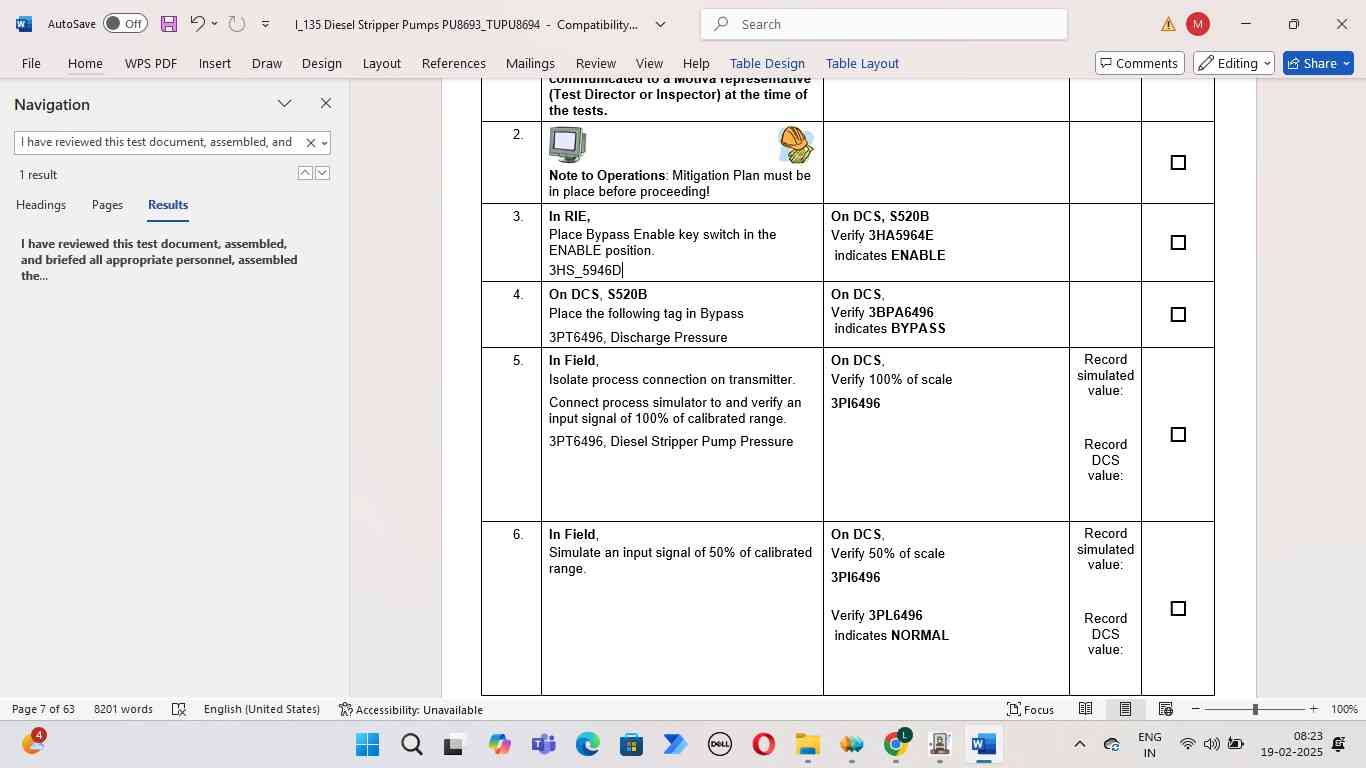Tick the step 4 checkbox
Screen dimensions: 1366x768
1178,314
